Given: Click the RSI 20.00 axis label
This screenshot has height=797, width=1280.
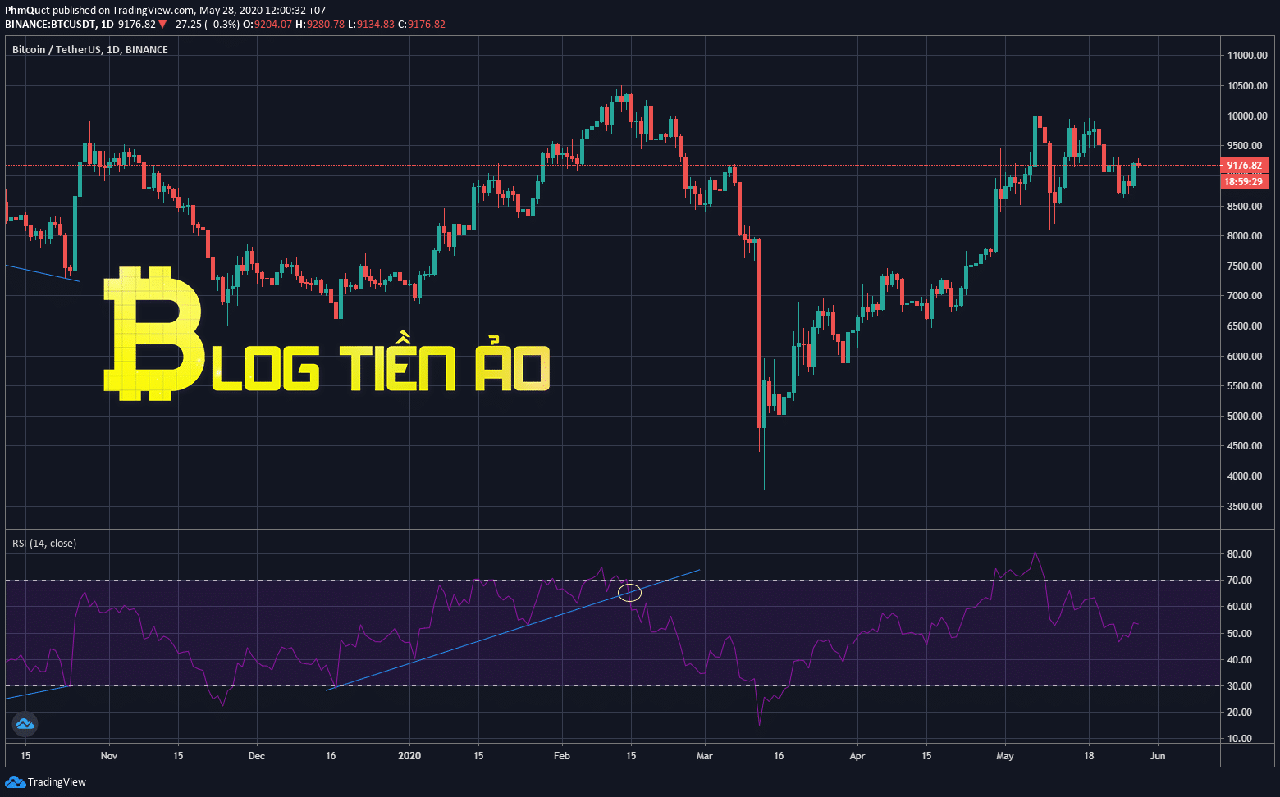Looking at the screenshot, I should pyautogui.click(x=1241, y=712).
